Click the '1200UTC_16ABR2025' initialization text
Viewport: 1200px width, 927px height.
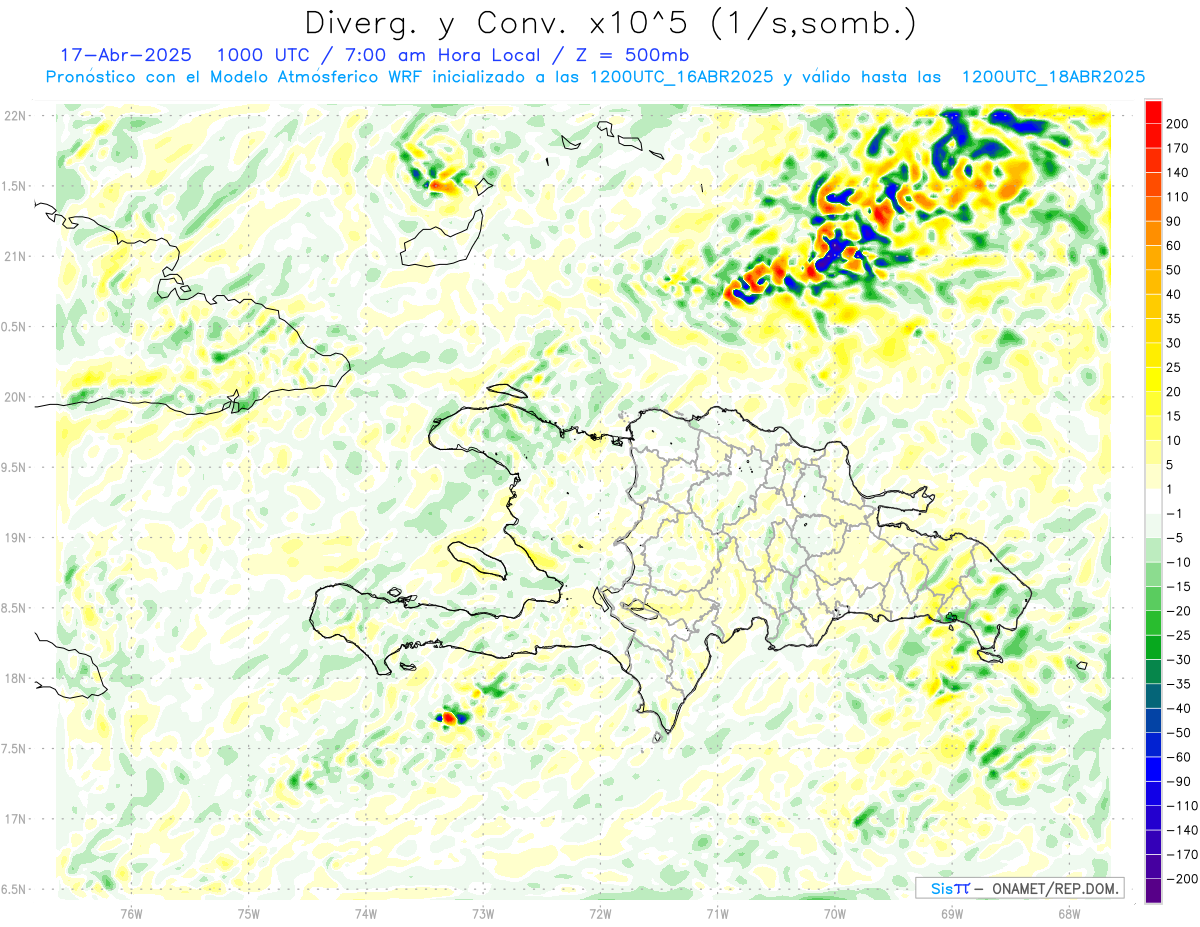click(x=681, y=77)
